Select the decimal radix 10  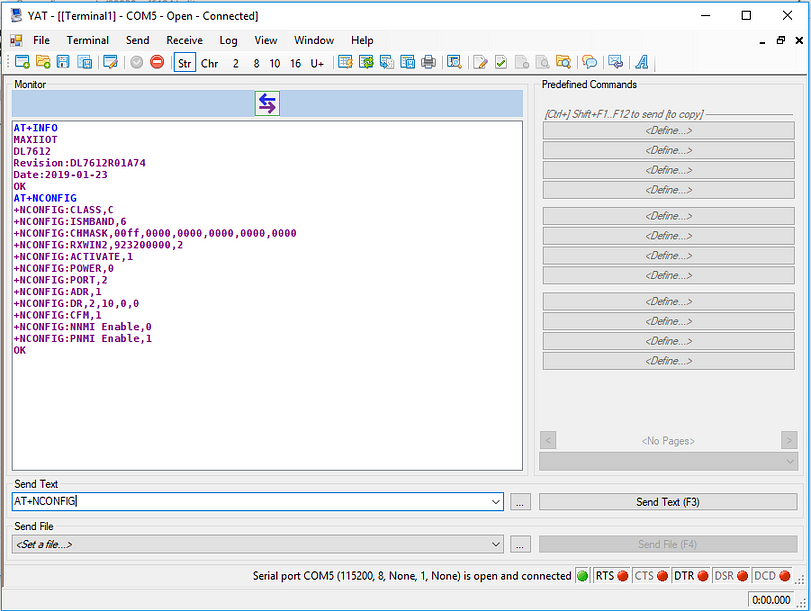pos(275,63)
